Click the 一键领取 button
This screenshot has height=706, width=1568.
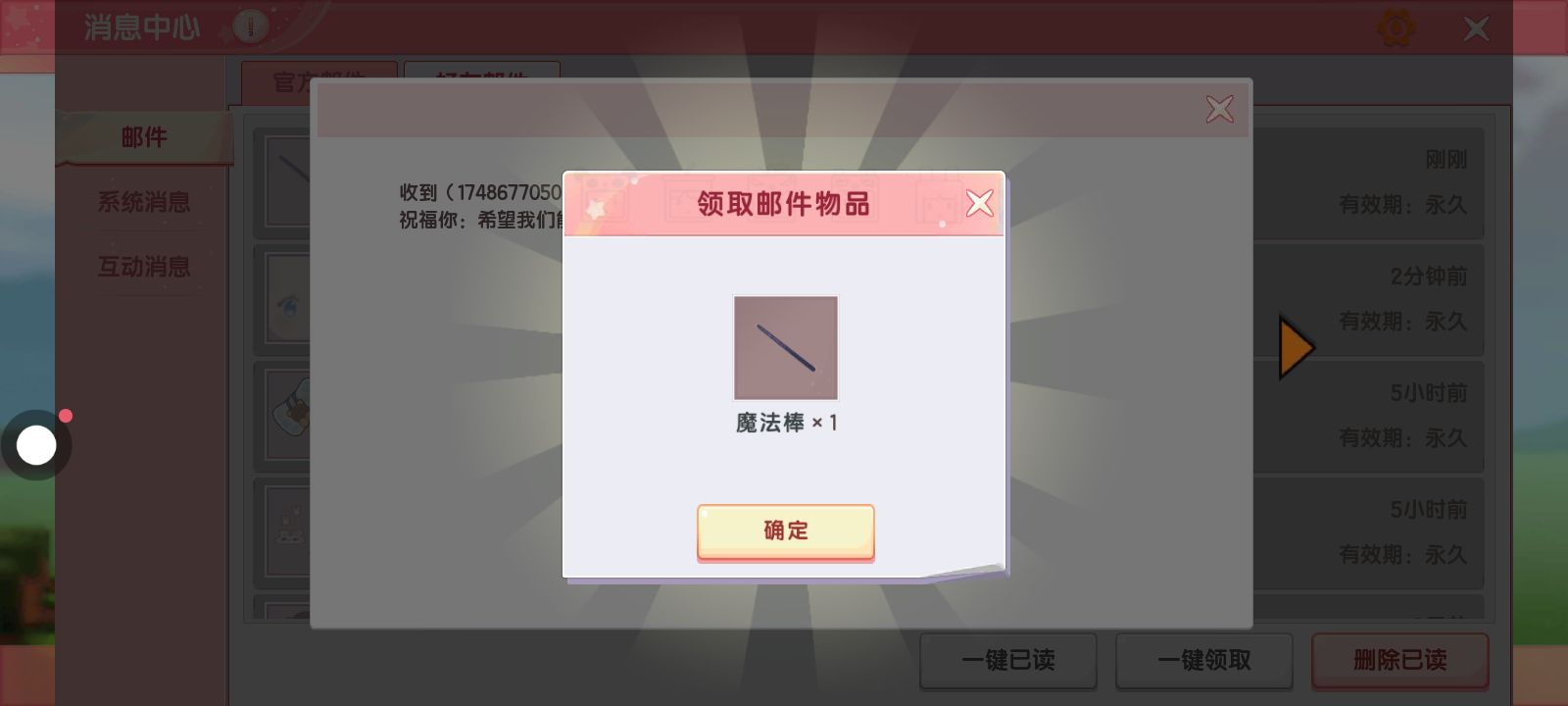1204,660
